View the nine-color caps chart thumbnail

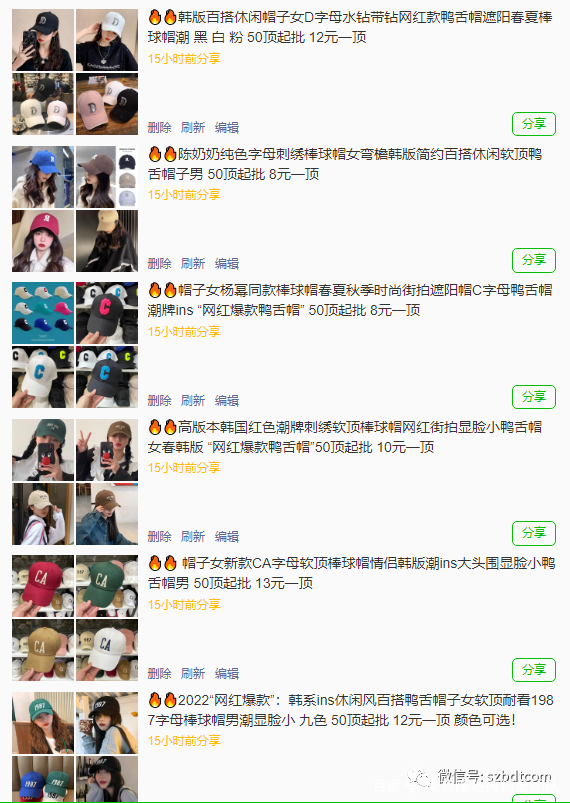pyautogui.click(x=43, y=313)
